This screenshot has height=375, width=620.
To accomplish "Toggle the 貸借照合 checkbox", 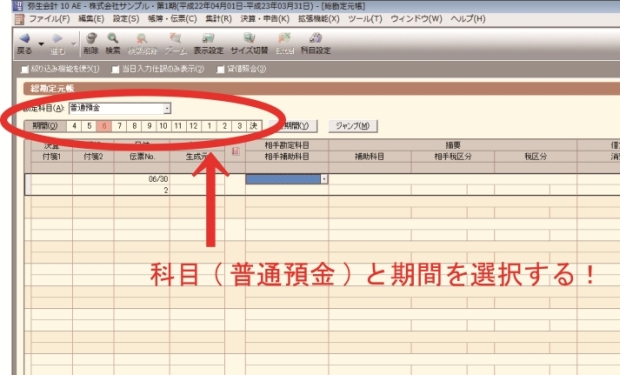I will [221, 70].
